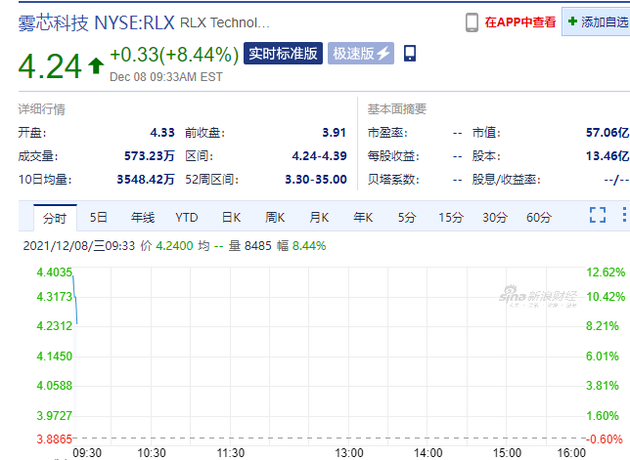Click the -0.60% percent axis label

pyautogui.click(x=604, y=439)
